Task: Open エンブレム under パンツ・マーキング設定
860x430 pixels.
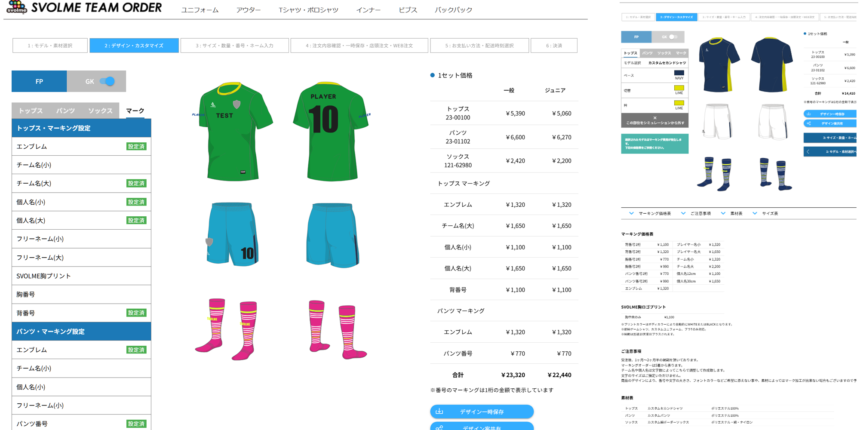Action: tap(81, 349)
